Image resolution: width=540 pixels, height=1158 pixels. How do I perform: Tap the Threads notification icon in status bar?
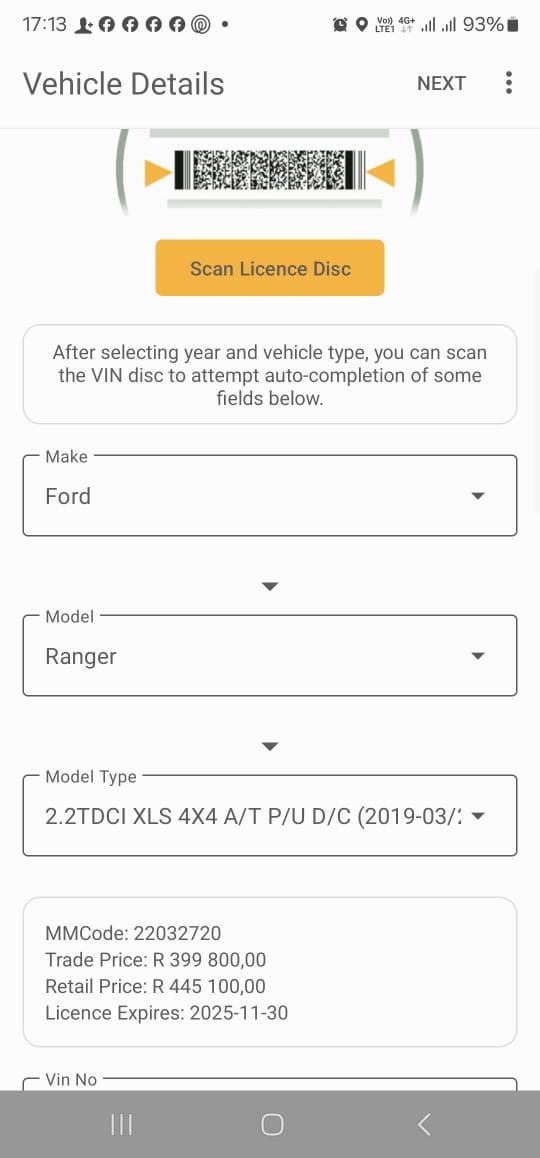pyautogui.click(x=199, y=25)
